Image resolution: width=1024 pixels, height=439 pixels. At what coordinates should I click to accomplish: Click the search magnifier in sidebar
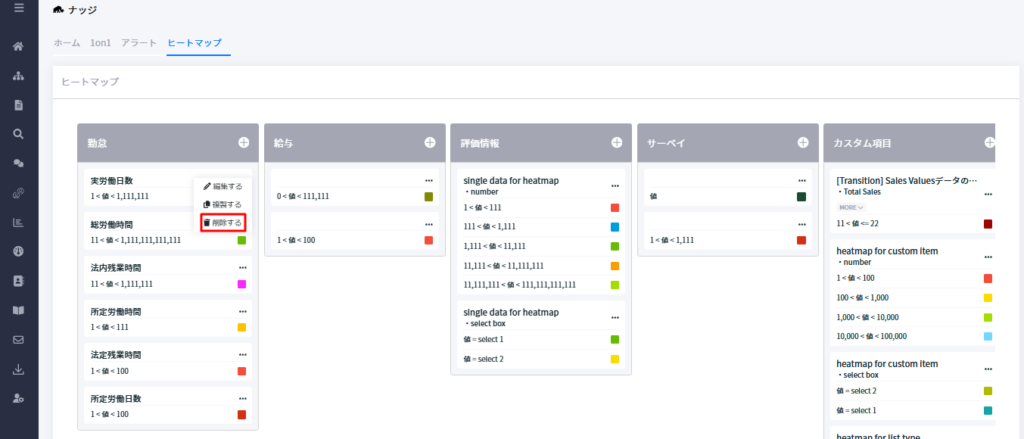pyautogui.click(x=18, y=134)
